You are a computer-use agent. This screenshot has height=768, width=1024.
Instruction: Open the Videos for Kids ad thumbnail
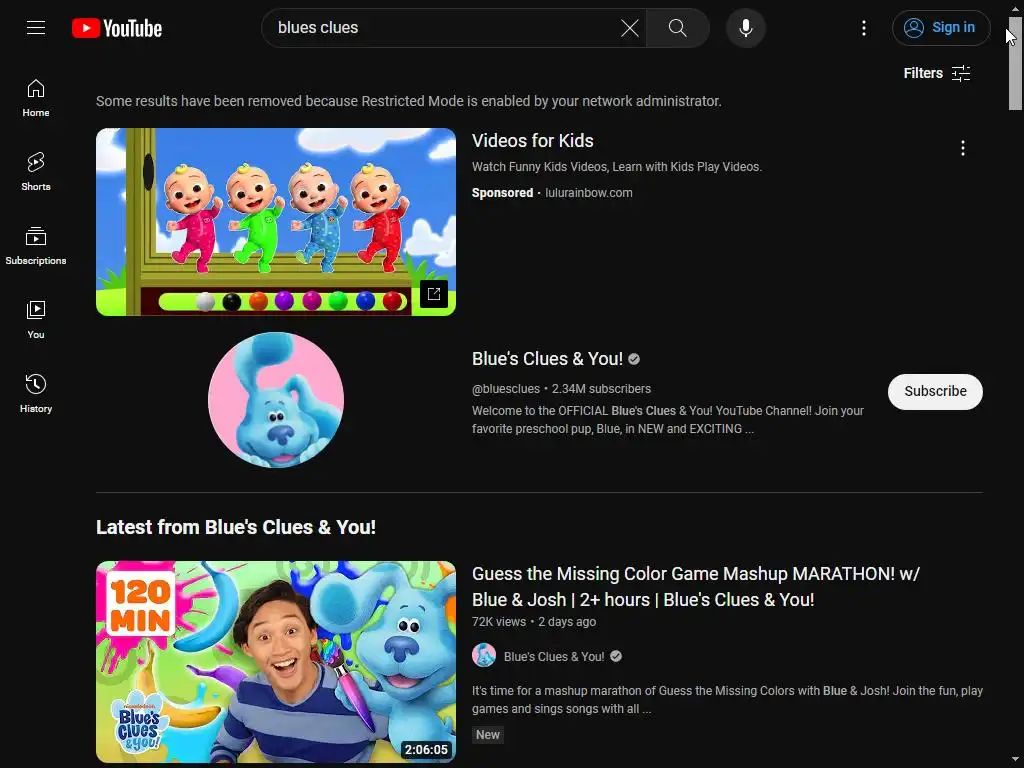point(276,222)
